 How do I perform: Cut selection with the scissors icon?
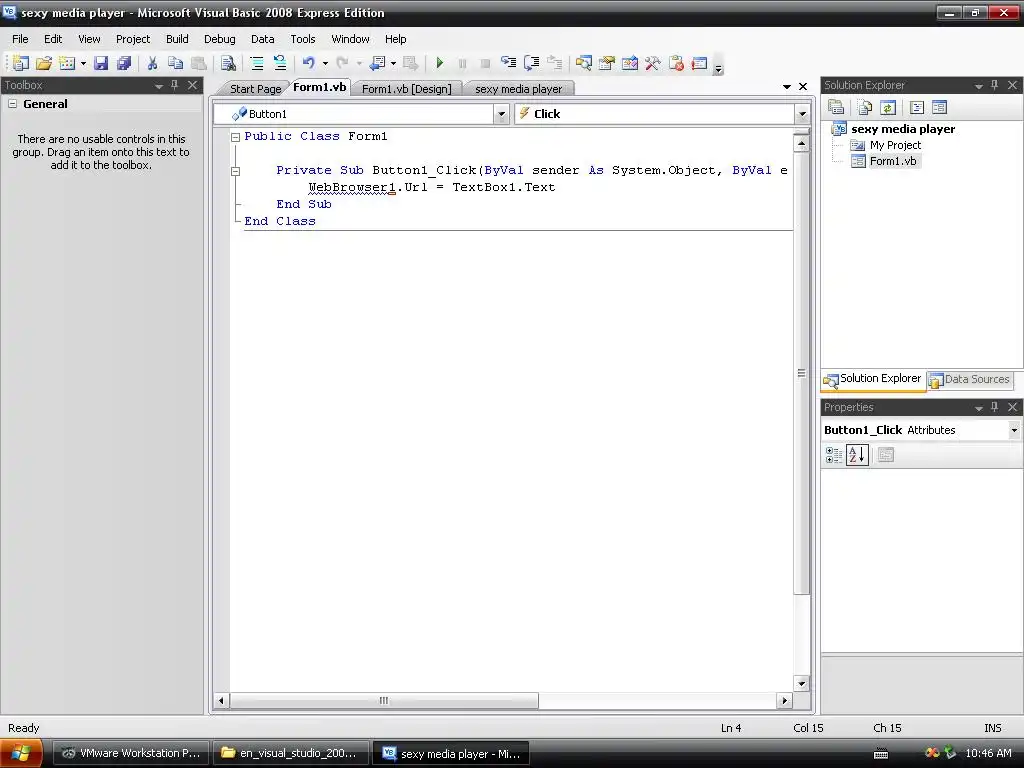pyautogui.click(x=152, y=63)
